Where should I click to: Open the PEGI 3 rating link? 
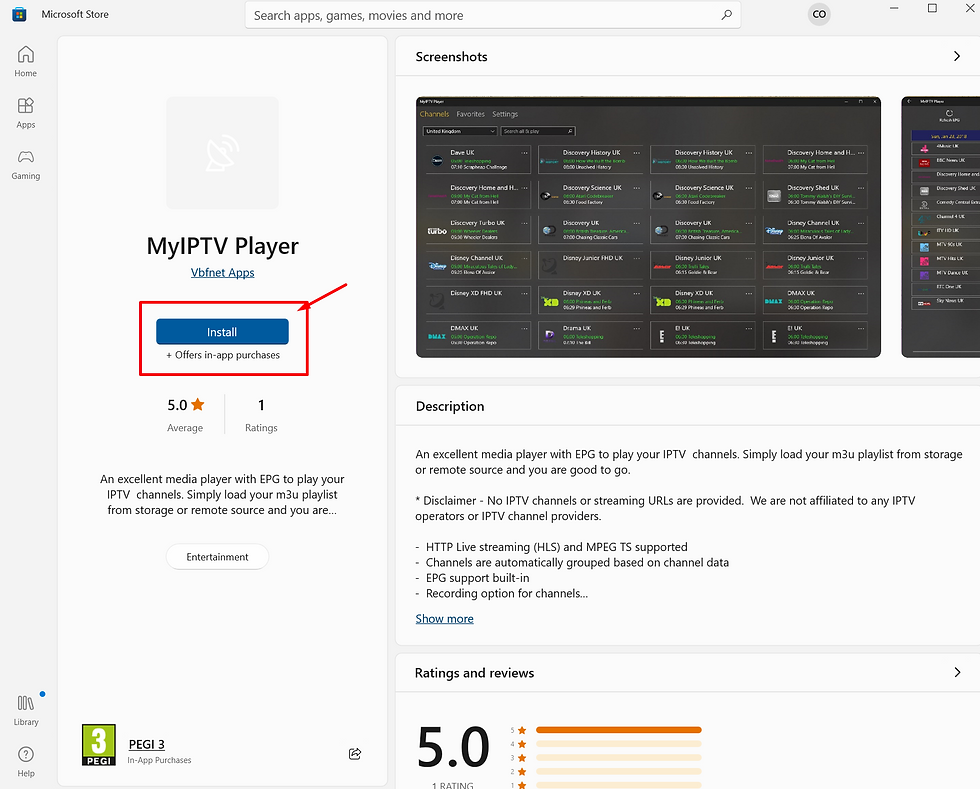[147, 744]
